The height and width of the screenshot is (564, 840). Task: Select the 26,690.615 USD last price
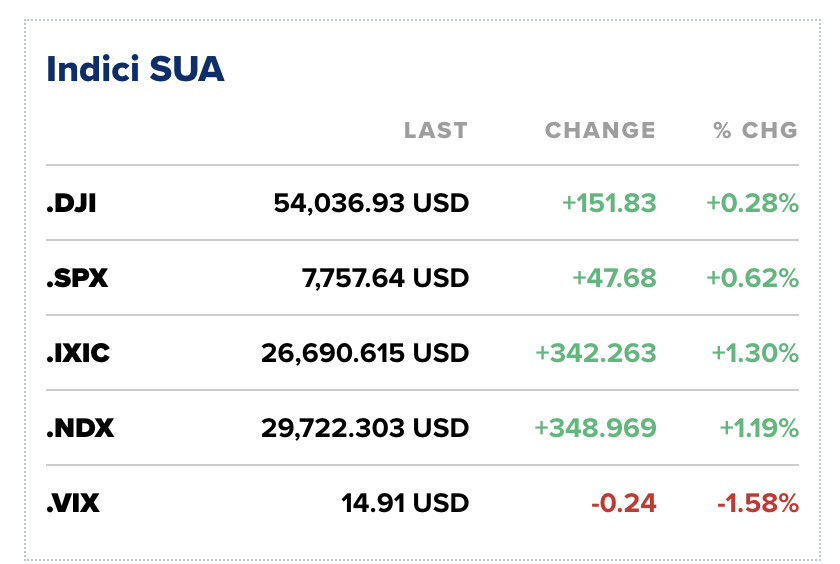pyautogui.click(x=365, y=353)
